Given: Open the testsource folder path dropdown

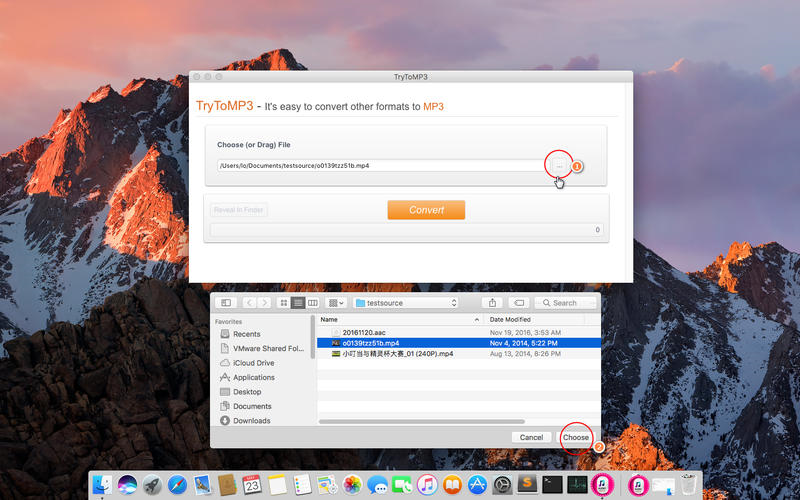Looking at the screenshot, I should click(405, 303).
